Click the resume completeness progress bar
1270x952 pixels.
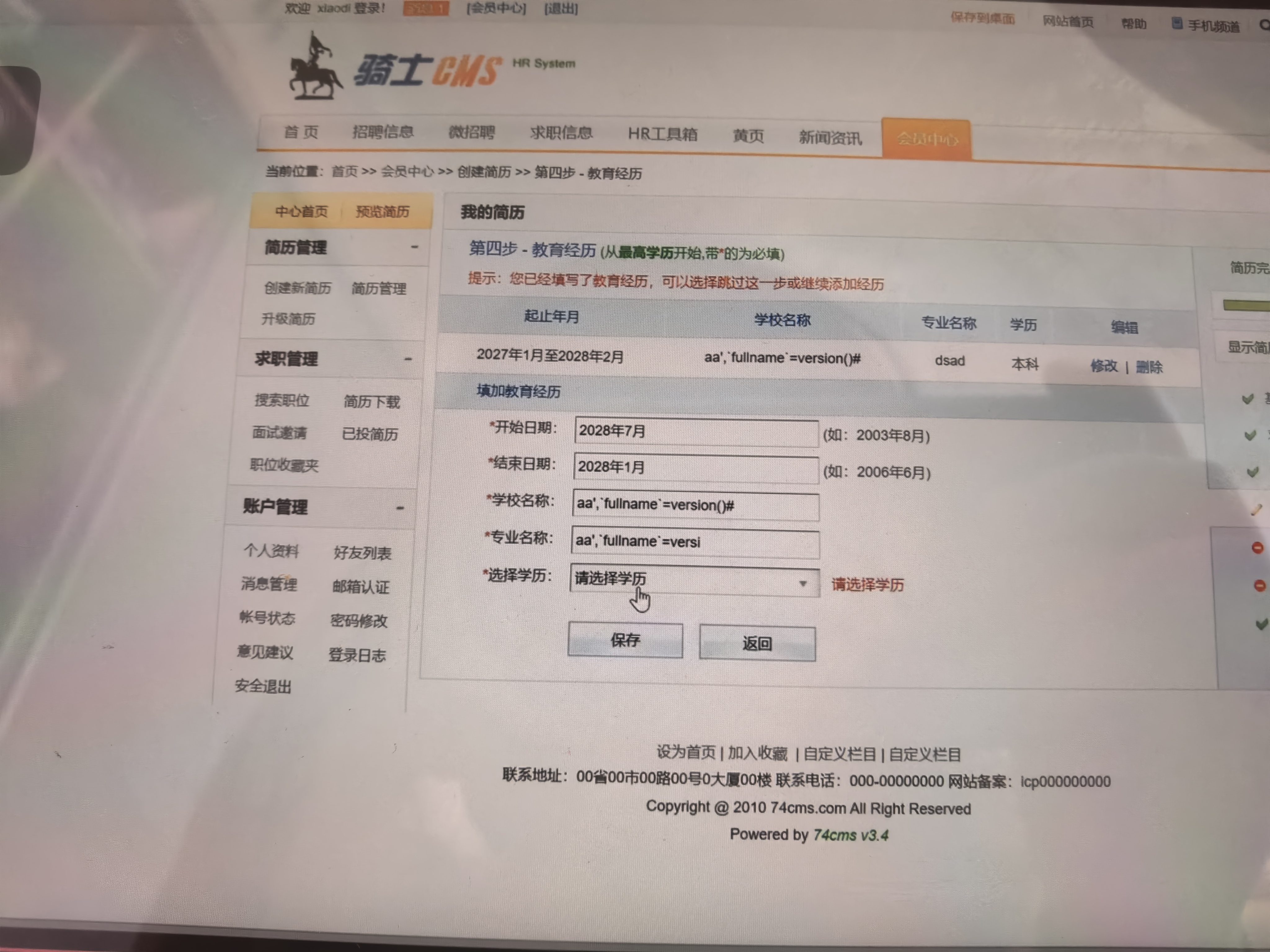coord(1246,306)
